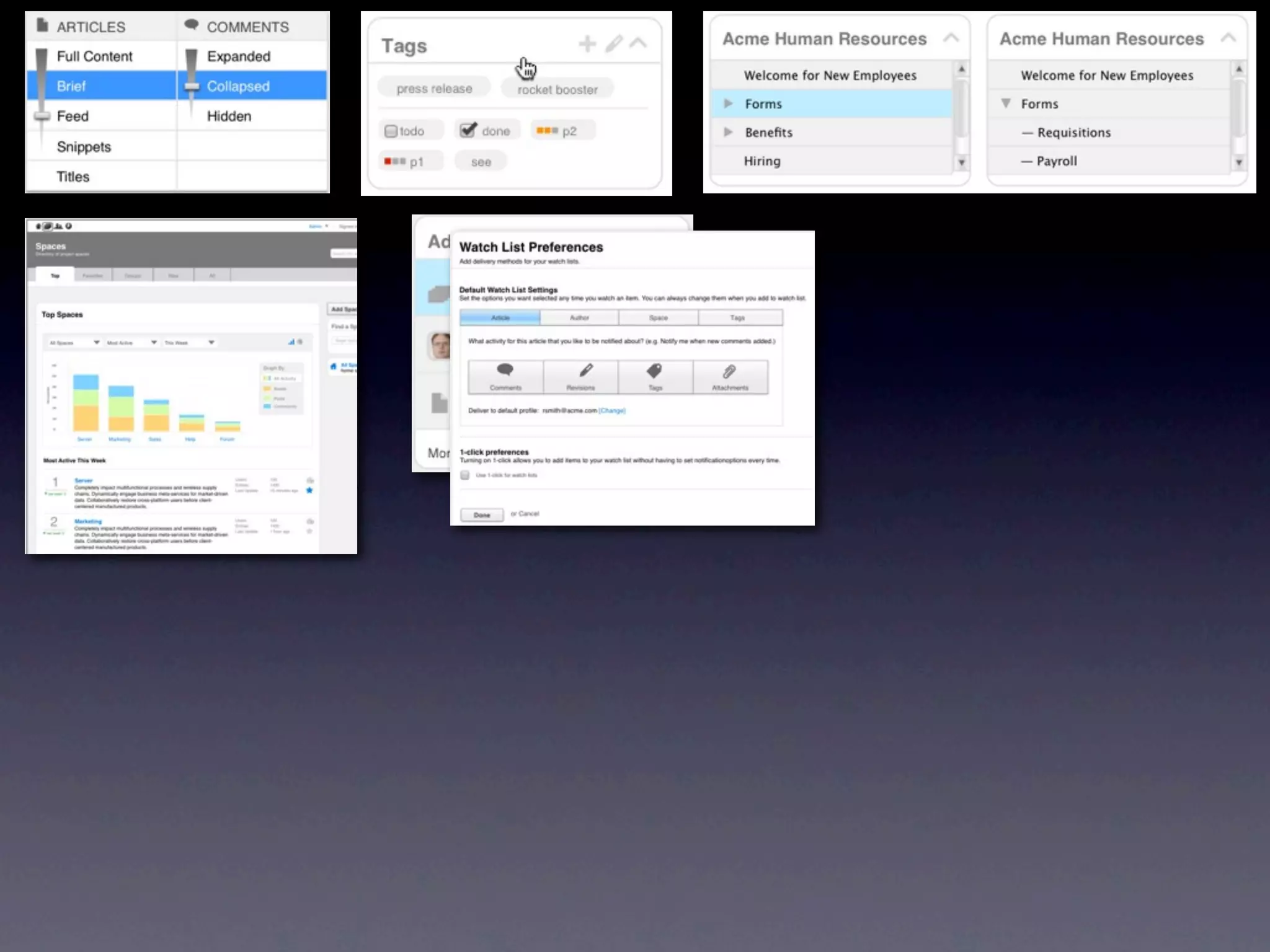Enable Use 1-click for watch lists checkbox

(x=464, y=475)
